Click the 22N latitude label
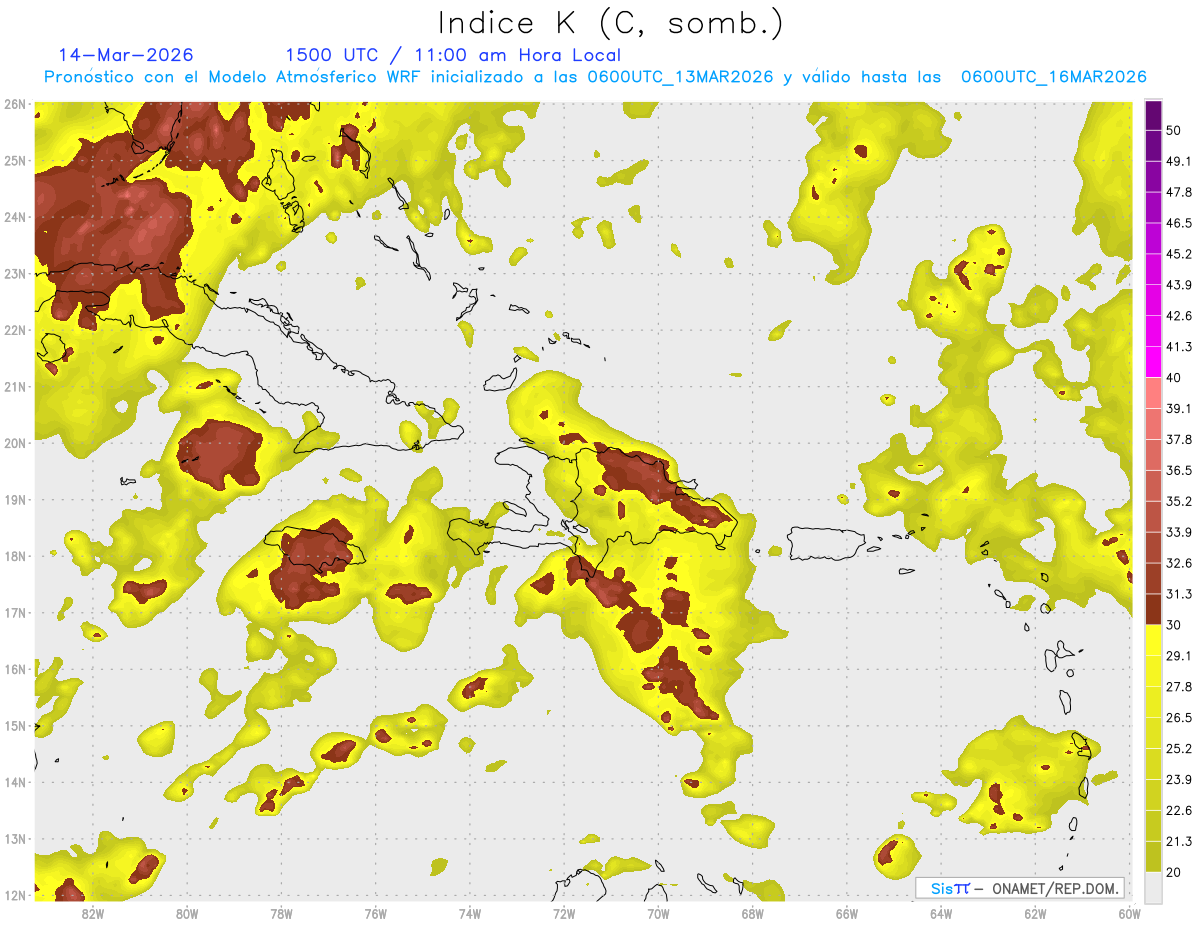The width and height of the screenshot is (1200, 927). click(x=15, y=330)
